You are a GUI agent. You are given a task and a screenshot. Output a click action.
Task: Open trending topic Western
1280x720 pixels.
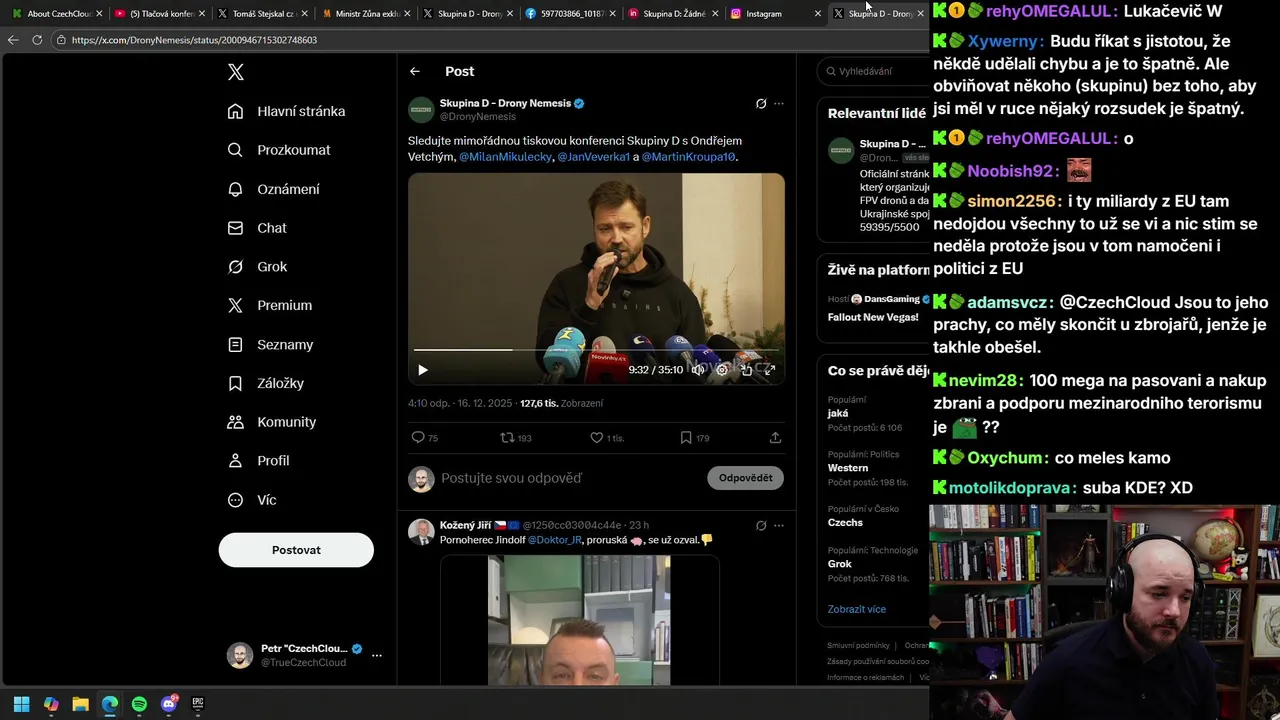(x=848, y=468)
